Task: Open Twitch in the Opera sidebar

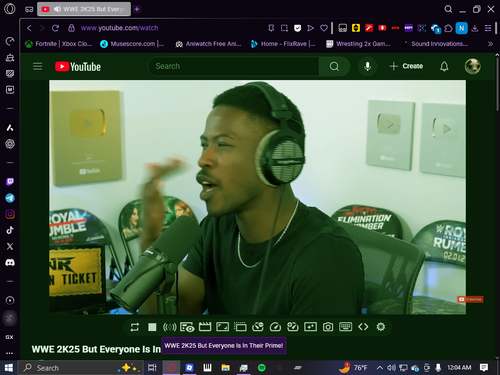Action: click(10, 182)
